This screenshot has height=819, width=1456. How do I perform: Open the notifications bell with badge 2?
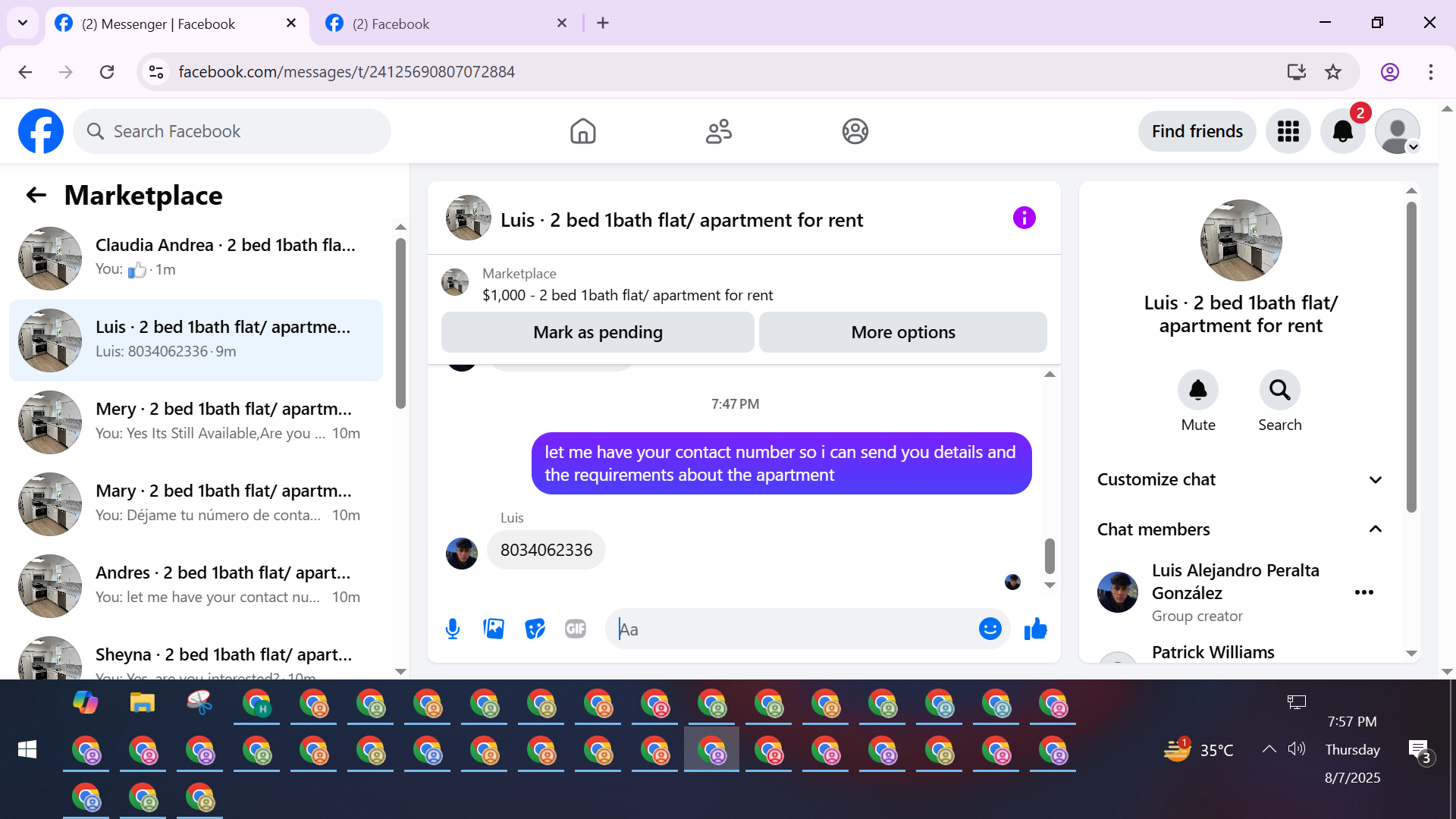(x=1343, y=131)
